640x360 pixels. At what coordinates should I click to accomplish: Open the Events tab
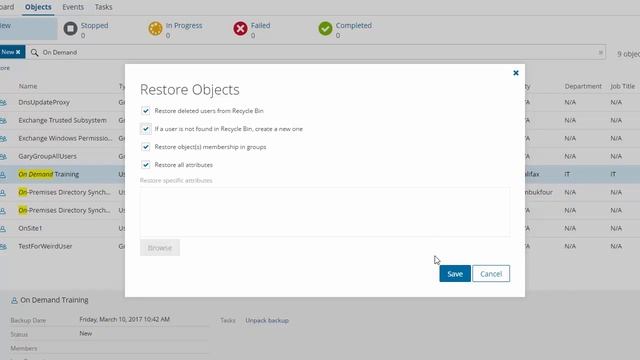tap(73, 7)
